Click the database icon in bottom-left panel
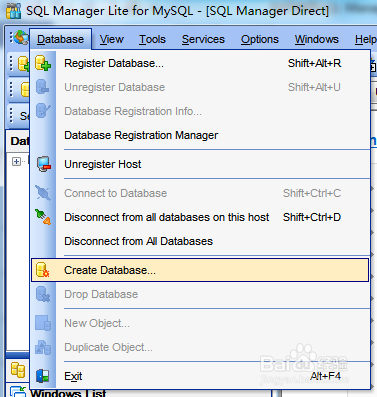The width and height of the screenshot is (377, 397). pyautogui.click(x=18, y=370)
